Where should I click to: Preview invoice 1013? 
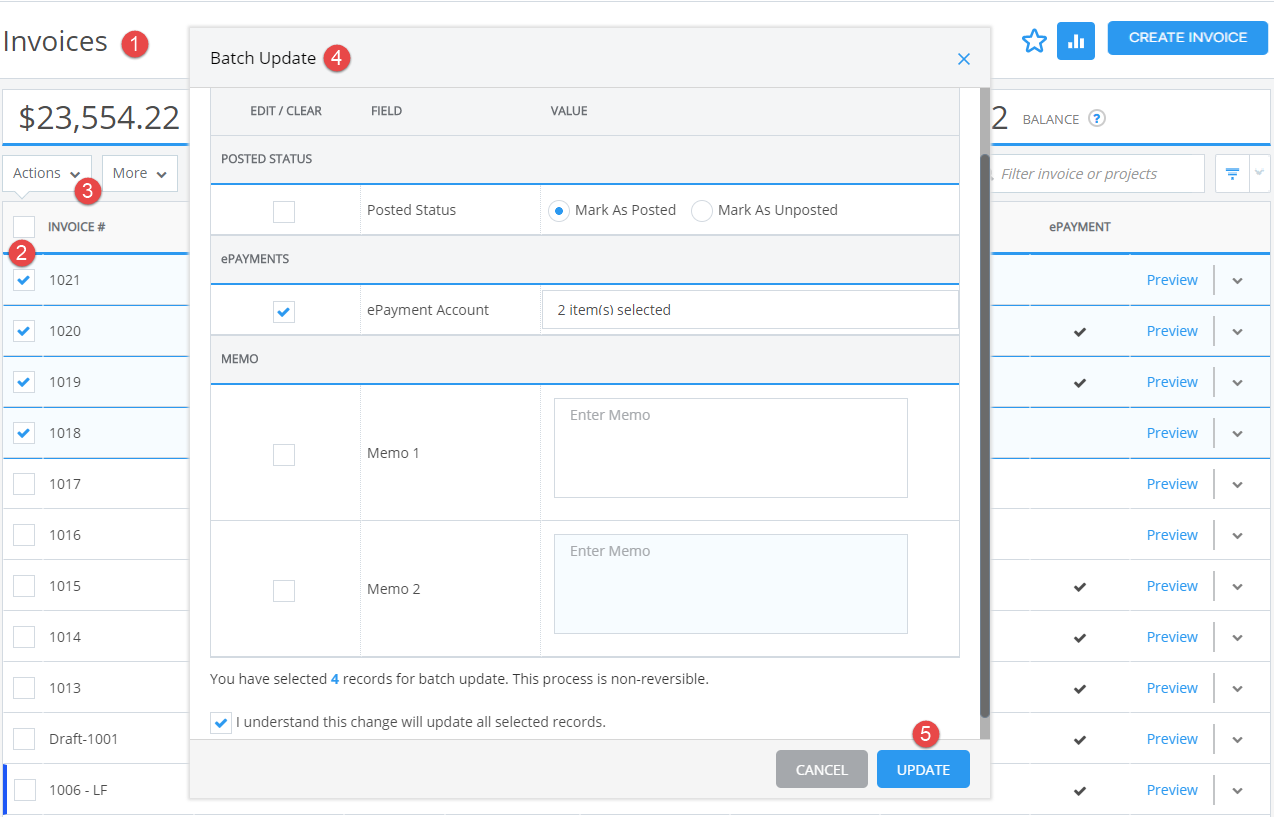pos(1172,688)
